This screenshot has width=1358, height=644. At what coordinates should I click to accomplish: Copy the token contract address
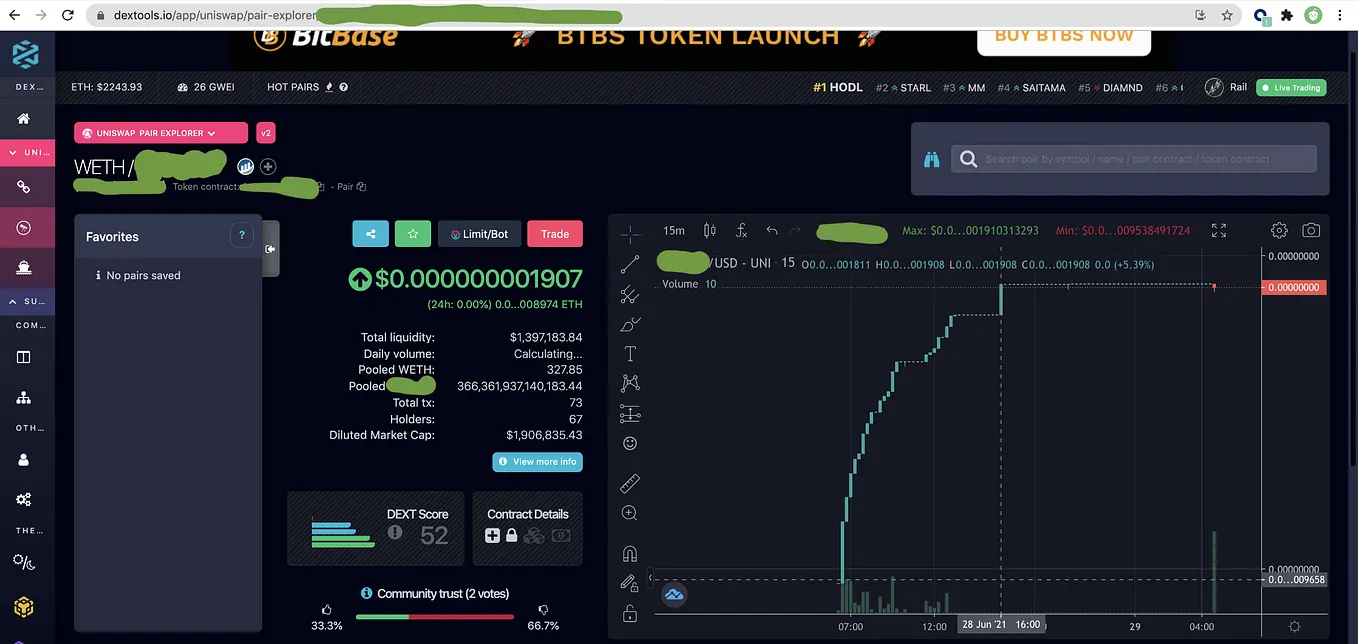(321, 187)
